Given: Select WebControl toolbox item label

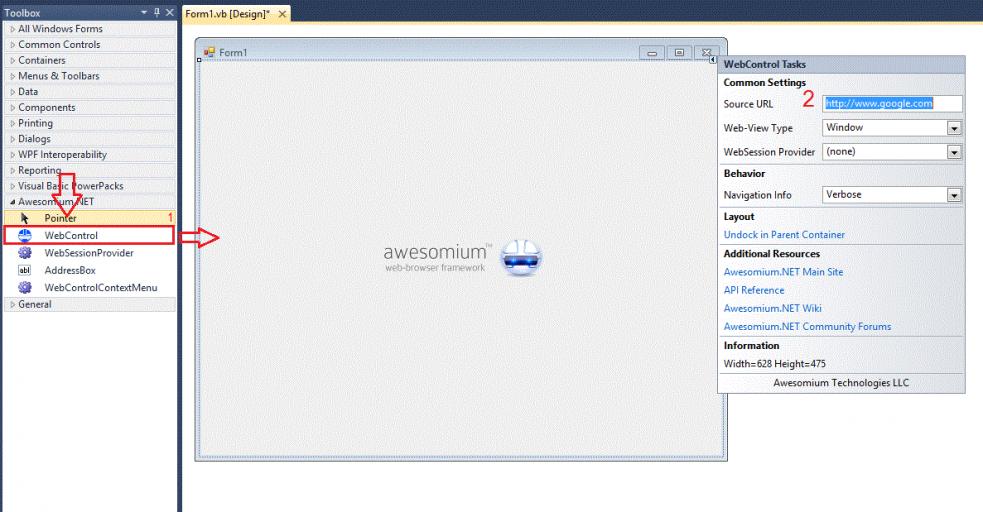Looking at the screenshot, I should (x=71, y=236).
